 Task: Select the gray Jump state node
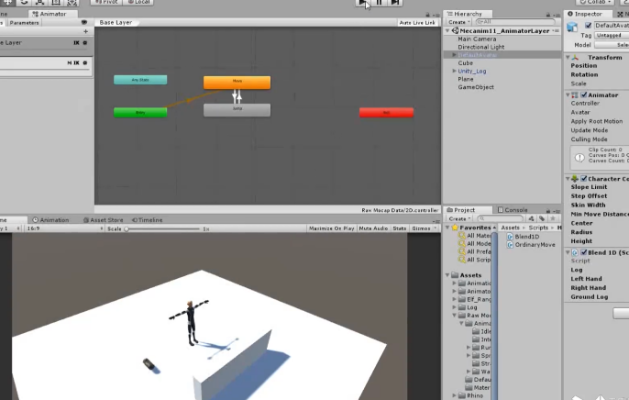[x=237, y=110]
